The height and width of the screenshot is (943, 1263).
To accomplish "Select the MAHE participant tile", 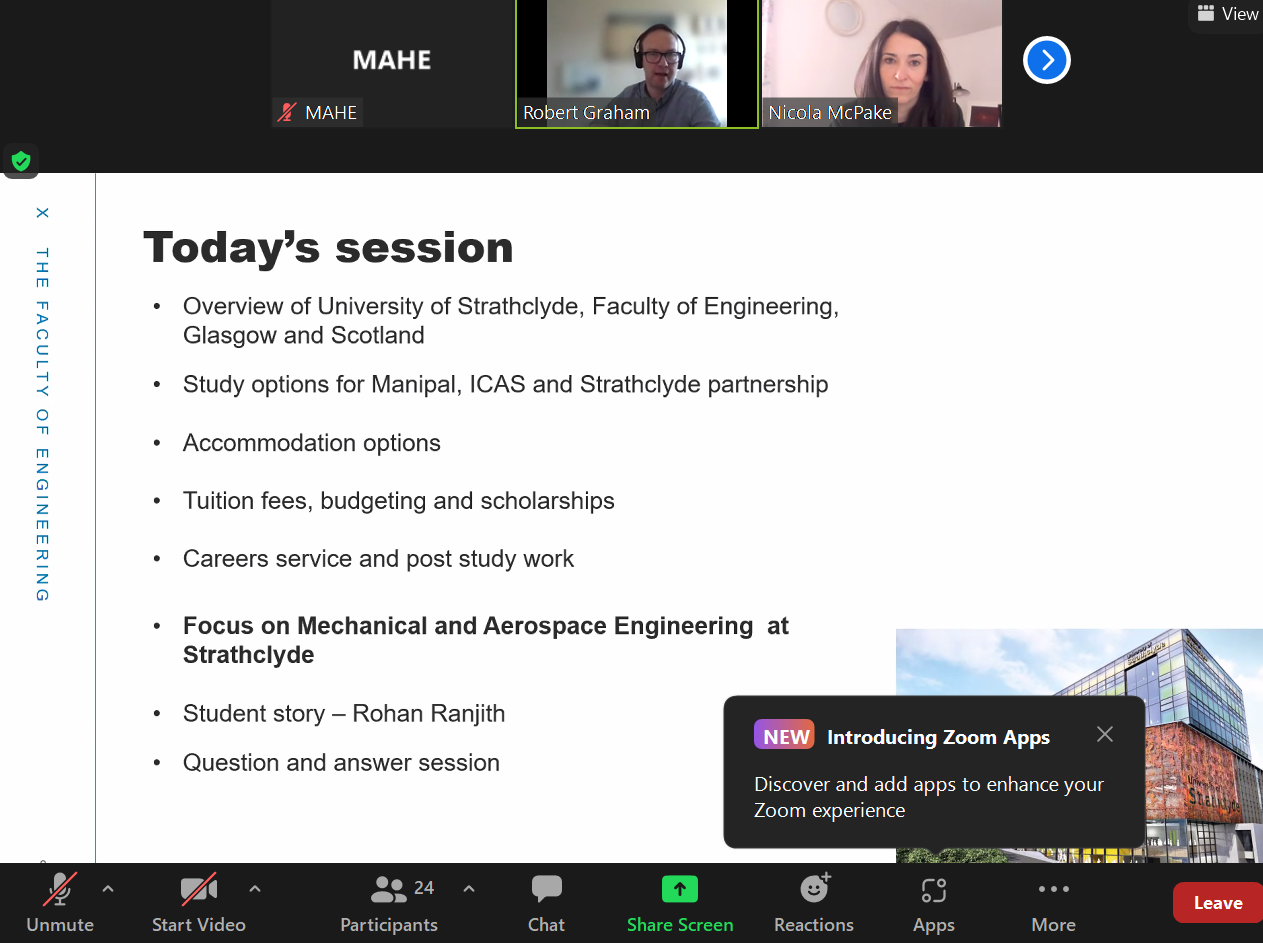I will (x=391, y=62).
